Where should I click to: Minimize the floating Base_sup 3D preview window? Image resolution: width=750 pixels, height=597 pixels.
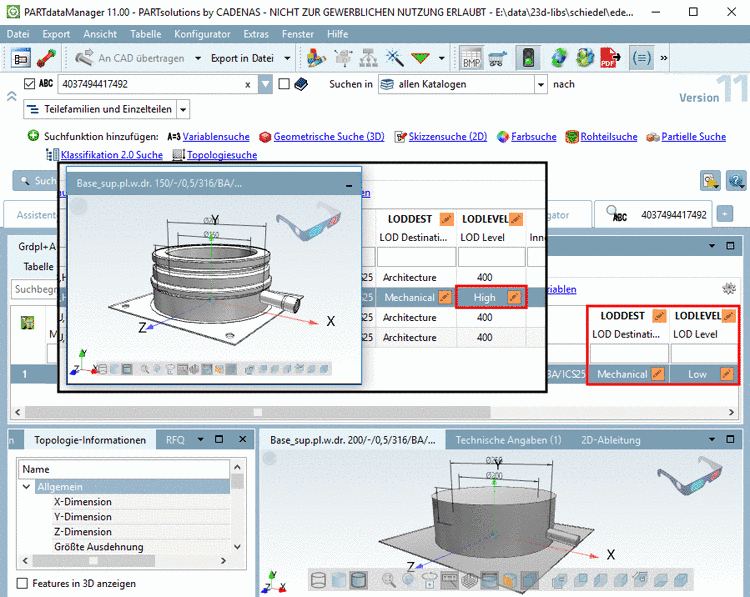point(349,184)
